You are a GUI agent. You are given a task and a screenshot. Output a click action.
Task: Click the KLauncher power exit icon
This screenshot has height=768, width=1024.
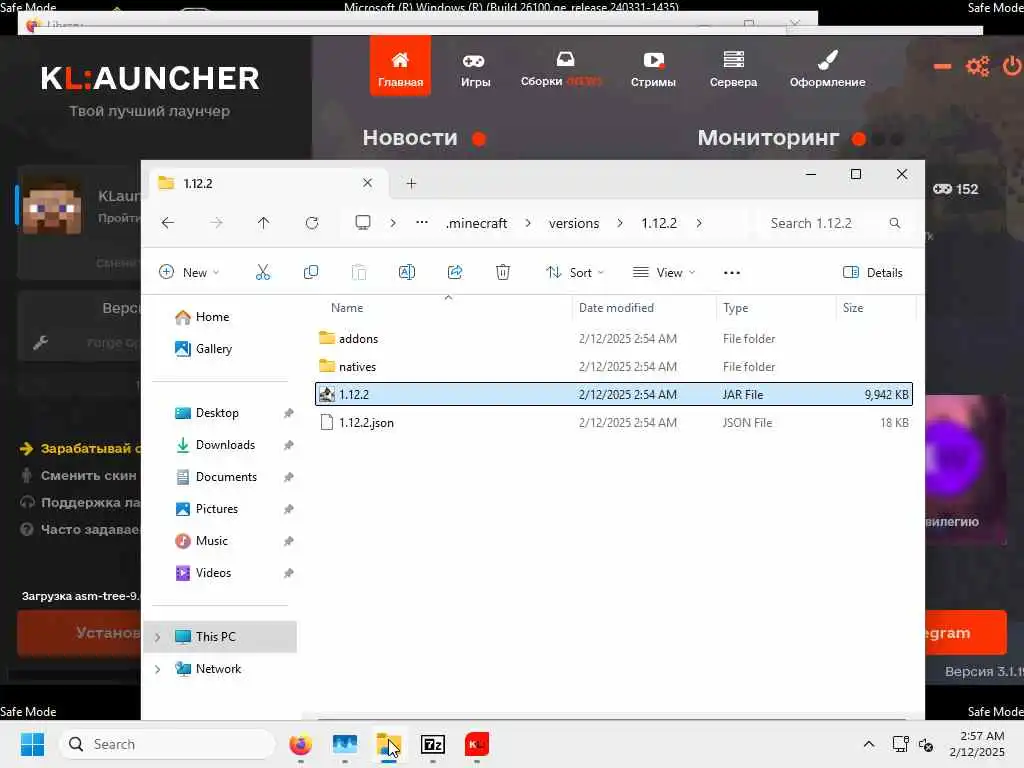[1013, 66]
